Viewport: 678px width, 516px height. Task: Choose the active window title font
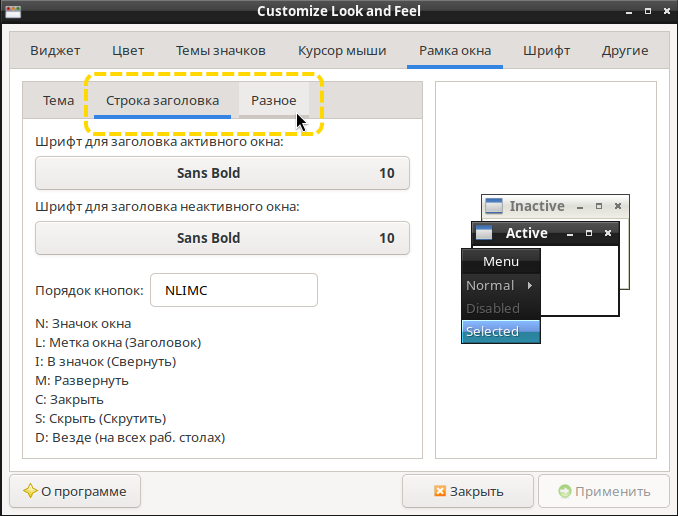point(222,173)
